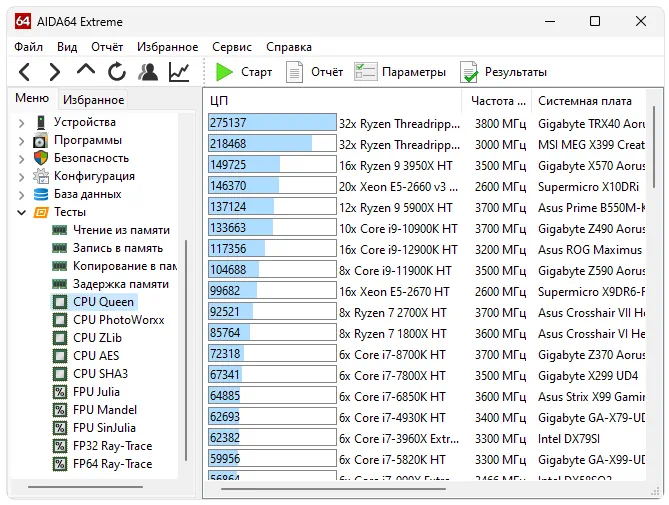
Task: Click the AIDA64 app logo in title bar
Action: point(22,21)
